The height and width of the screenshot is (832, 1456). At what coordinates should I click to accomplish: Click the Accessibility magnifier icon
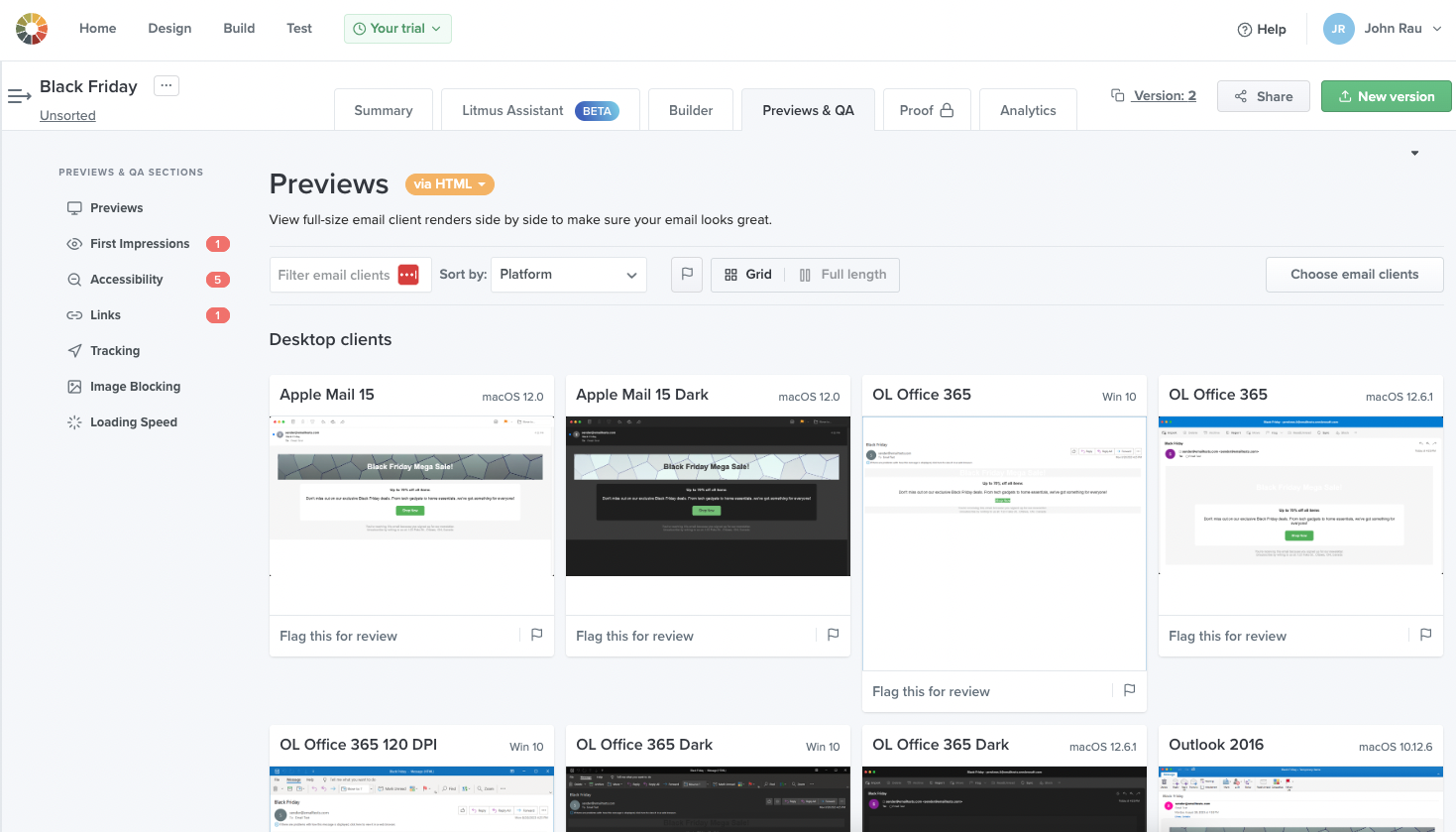coord(74,280)
